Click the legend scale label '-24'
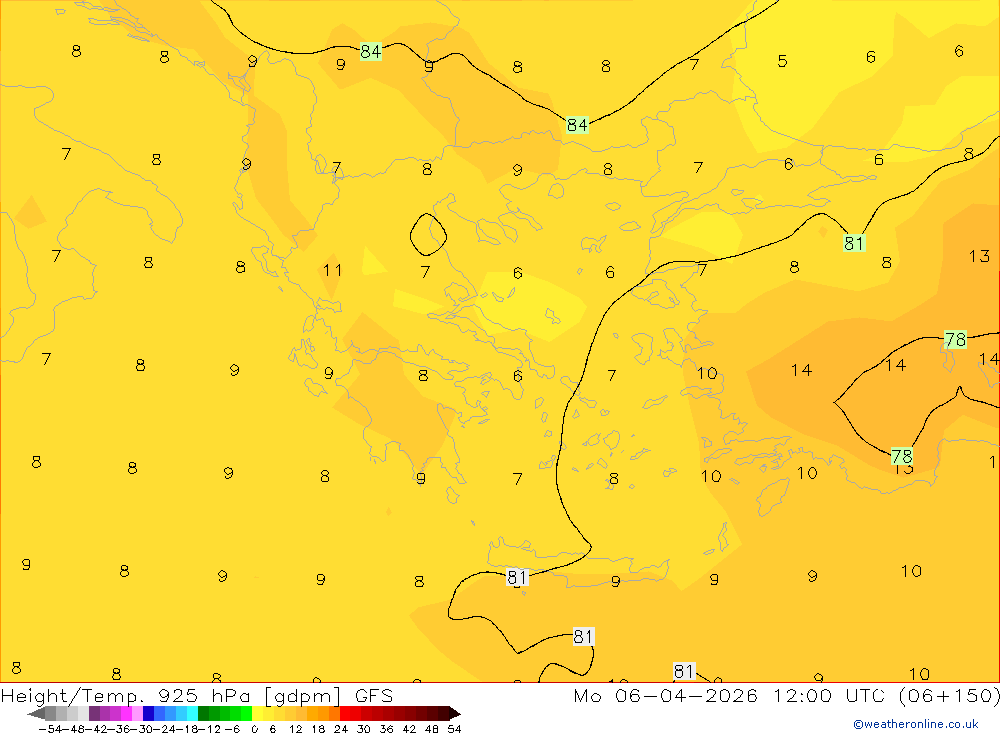 click(163, 729)
